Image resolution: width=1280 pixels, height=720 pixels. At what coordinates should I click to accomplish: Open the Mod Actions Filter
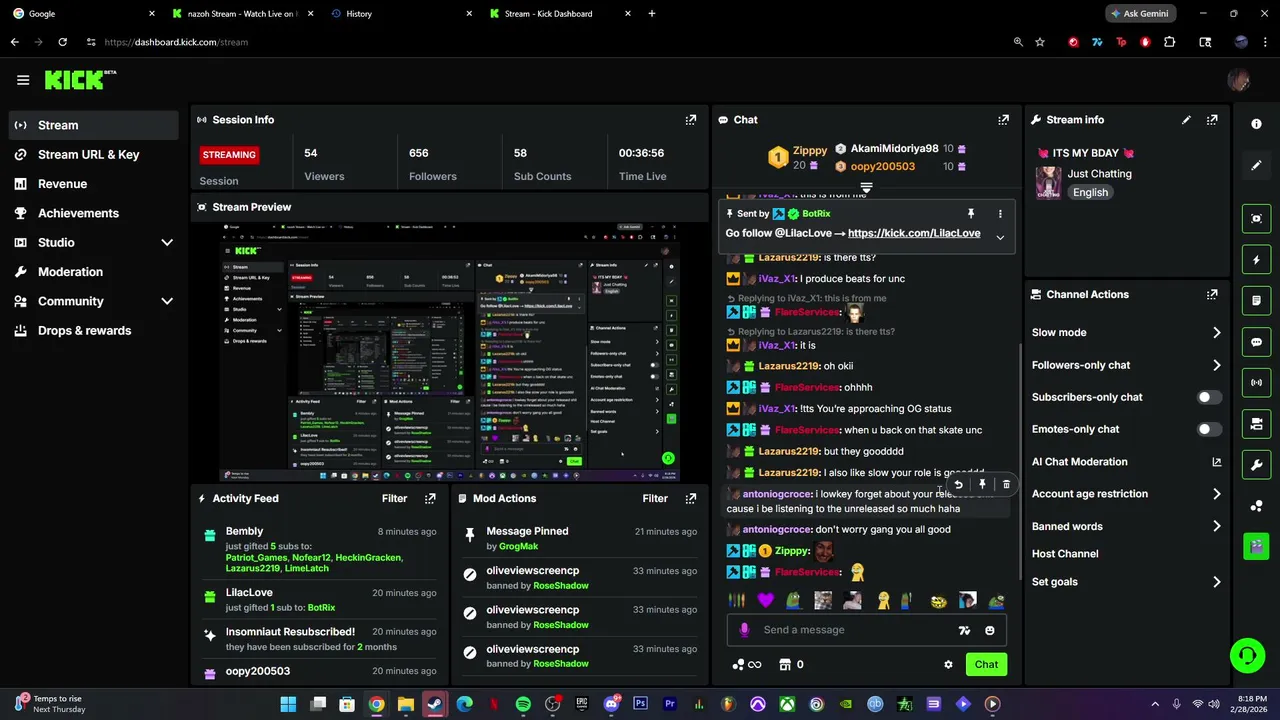(655, 498)
